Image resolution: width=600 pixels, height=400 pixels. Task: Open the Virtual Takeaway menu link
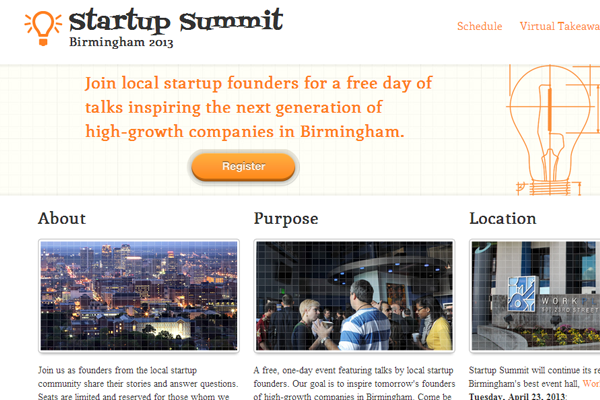tap(559, 26)
